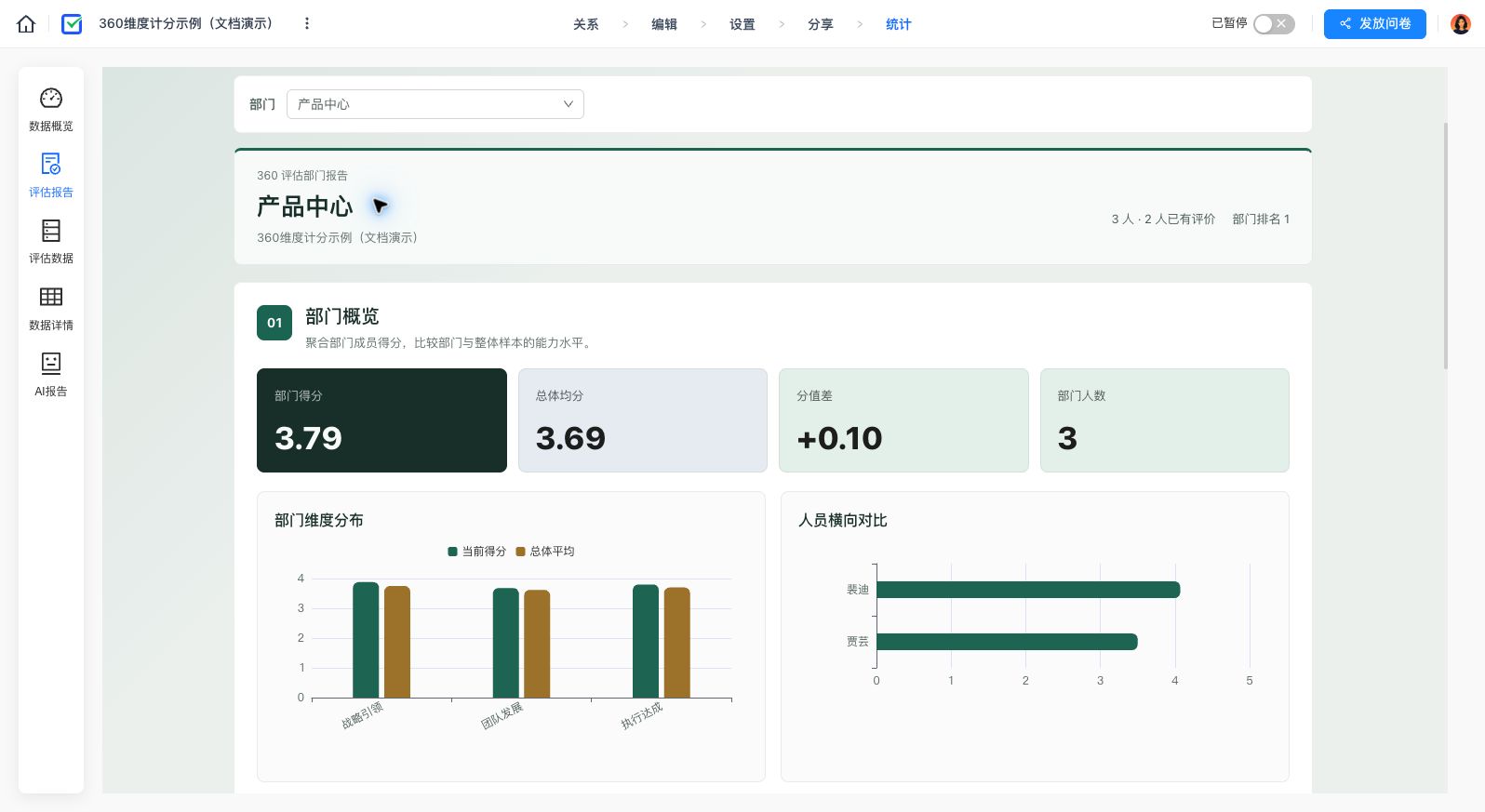This screenshot has width=1485, height=812.
Task: Click the 部门得分 3.79 card
Action: pos(381,420)
